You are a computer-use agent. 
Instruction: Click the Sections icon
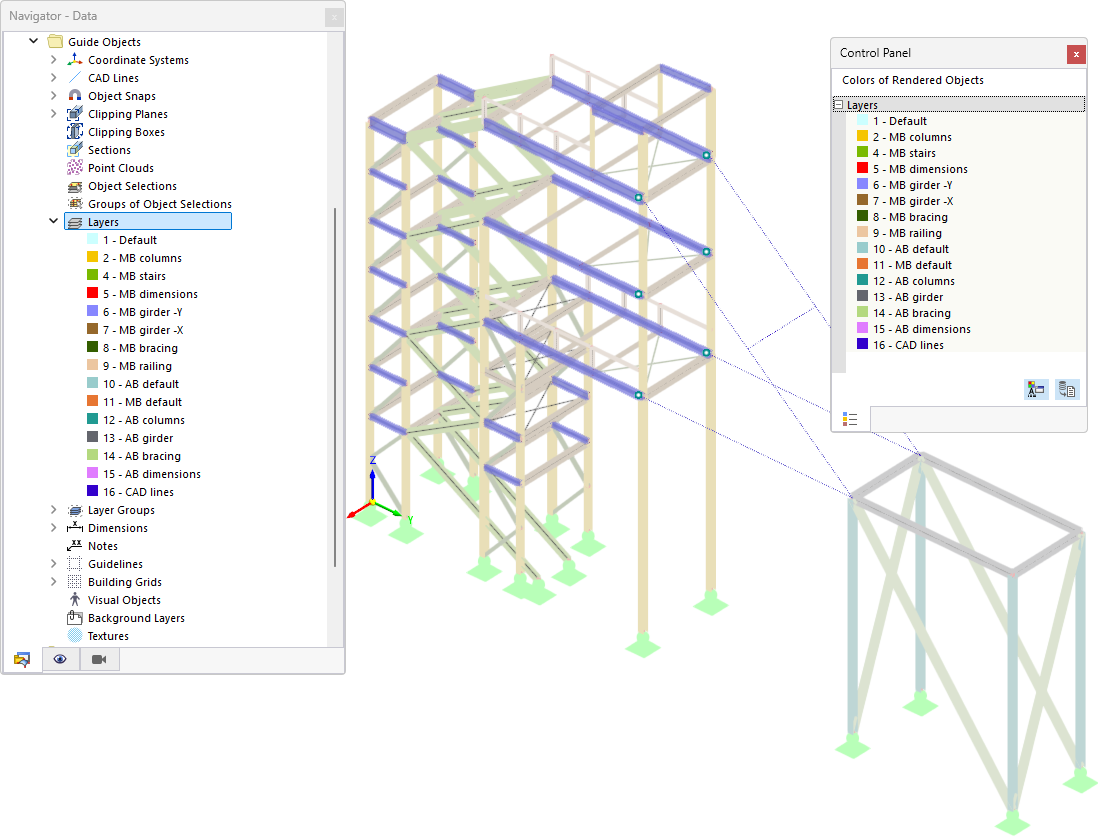tap(75, 150)
